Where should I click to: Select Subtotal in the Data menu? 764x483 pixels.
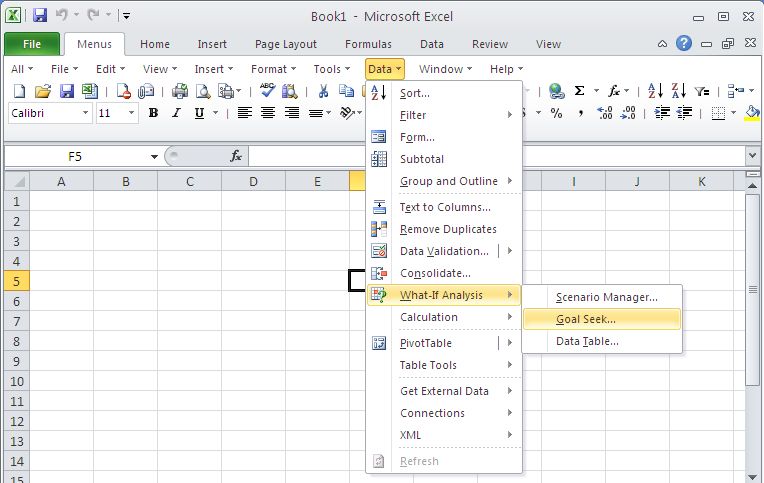click(x=444, y=159)
